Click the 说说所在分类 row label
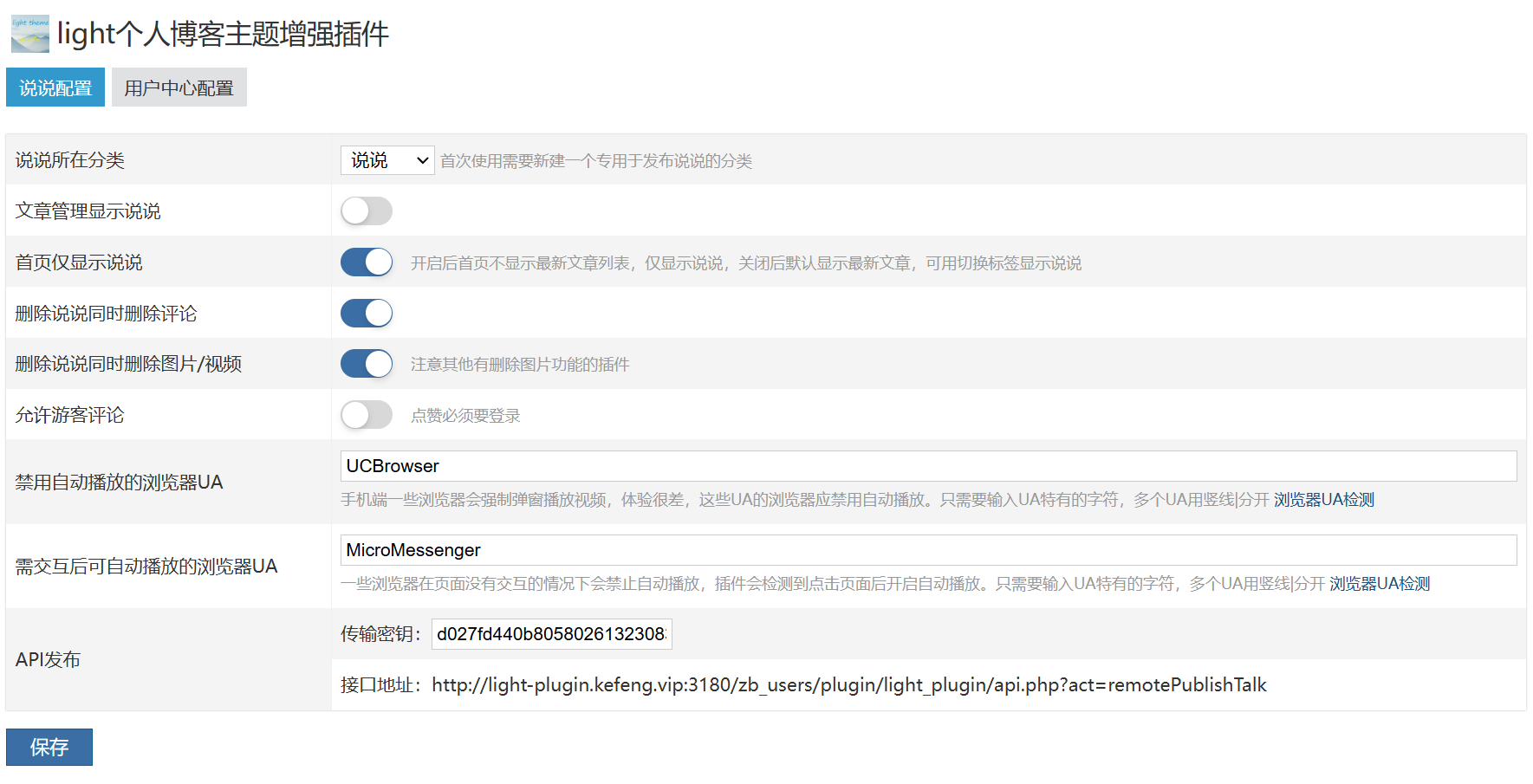1533x784 pixels. coord(70,160)
